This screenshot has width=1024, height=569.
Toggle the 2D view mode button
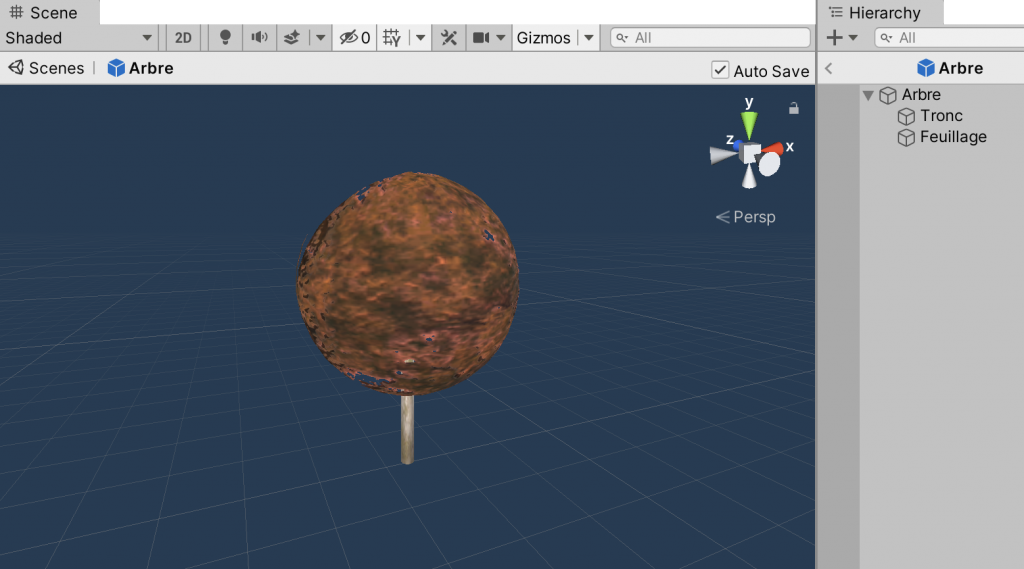(x=183, y=38)
